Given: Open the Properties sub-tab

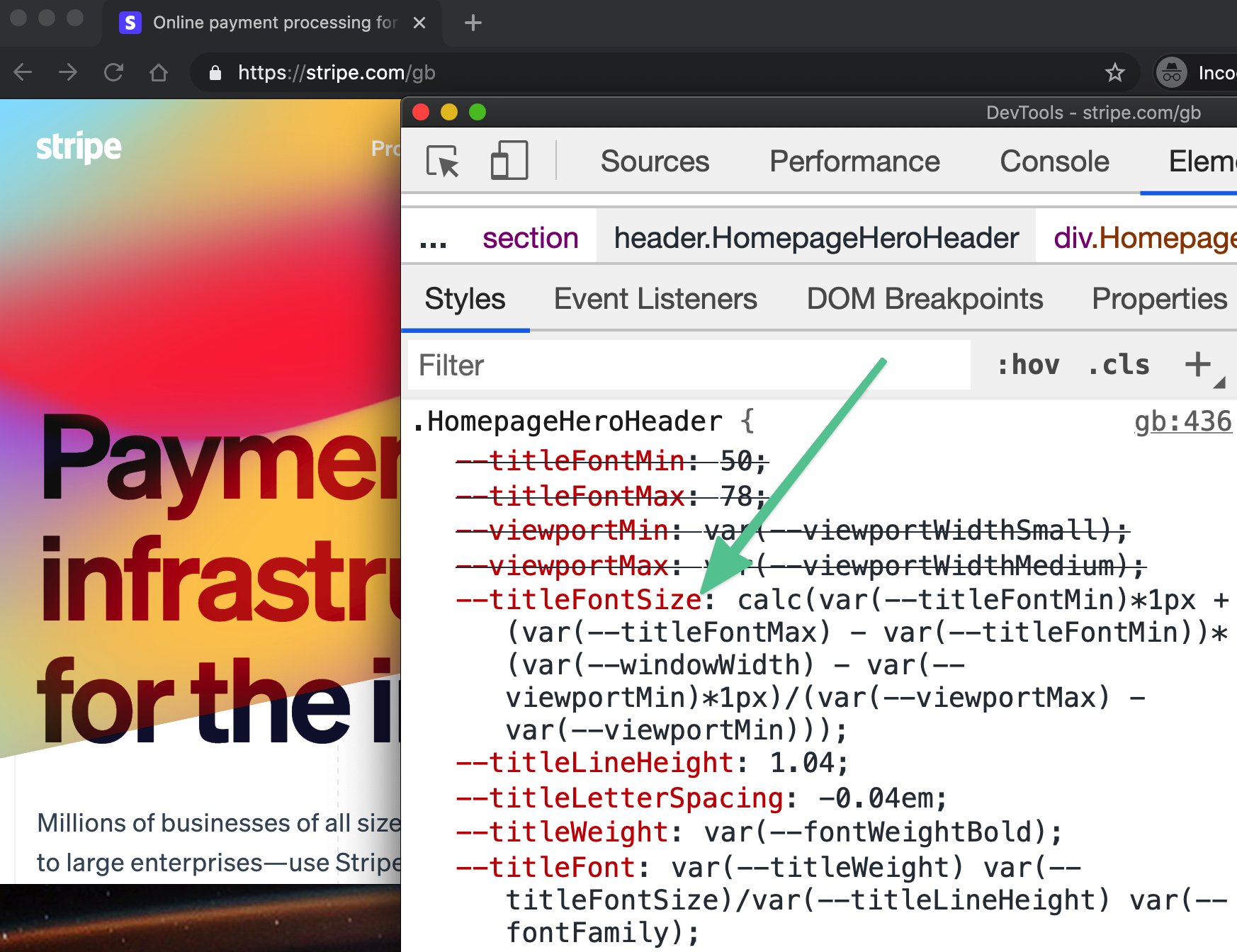Looking at the screenshot, I should click(x=1159, y=299).
